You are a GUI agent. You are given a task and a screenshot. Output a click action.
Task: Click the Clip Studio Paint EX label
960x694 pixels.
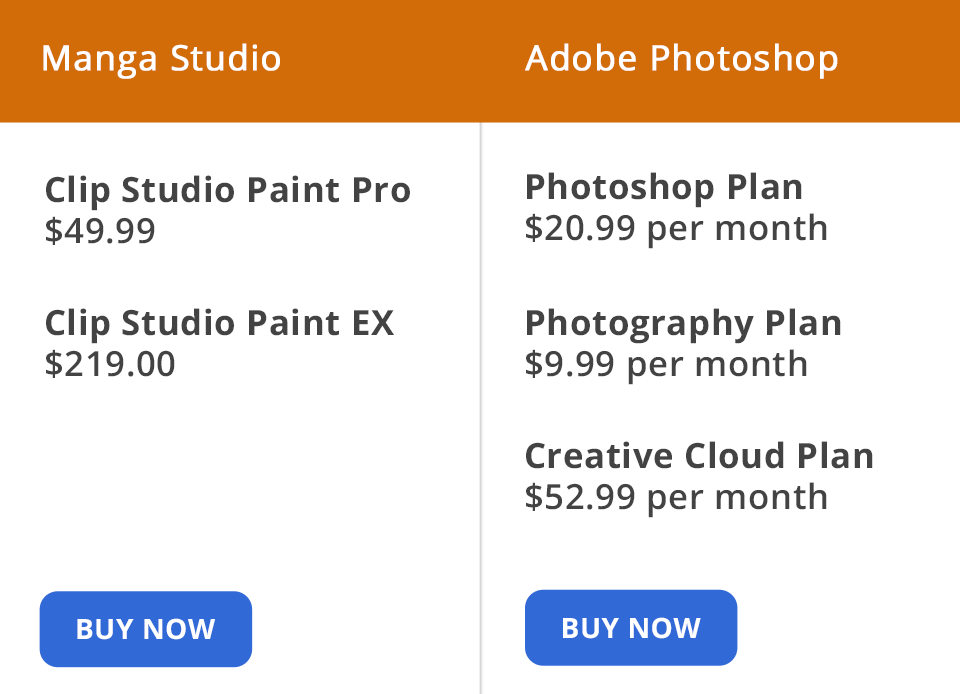click(x=219, y=323)
